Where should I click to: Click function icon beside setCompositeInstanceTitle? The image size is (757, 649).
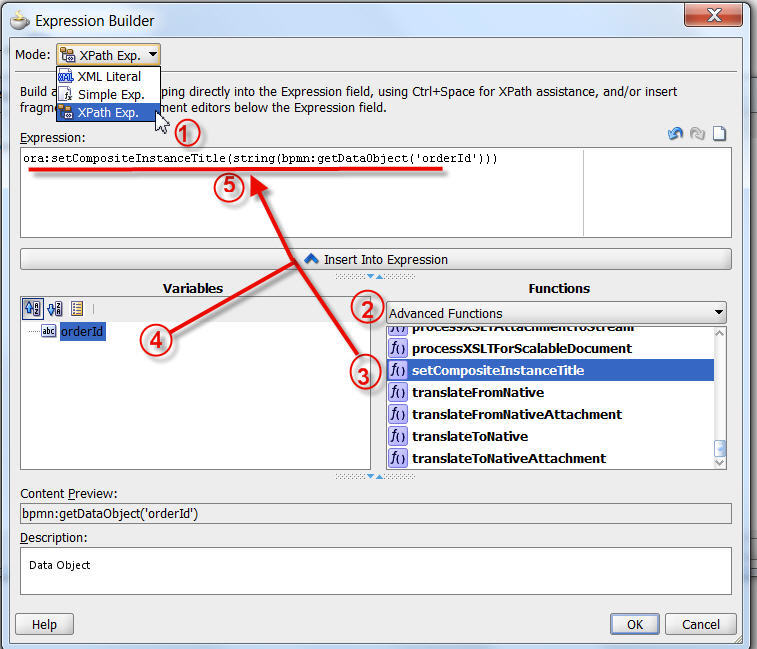(398, 370)
